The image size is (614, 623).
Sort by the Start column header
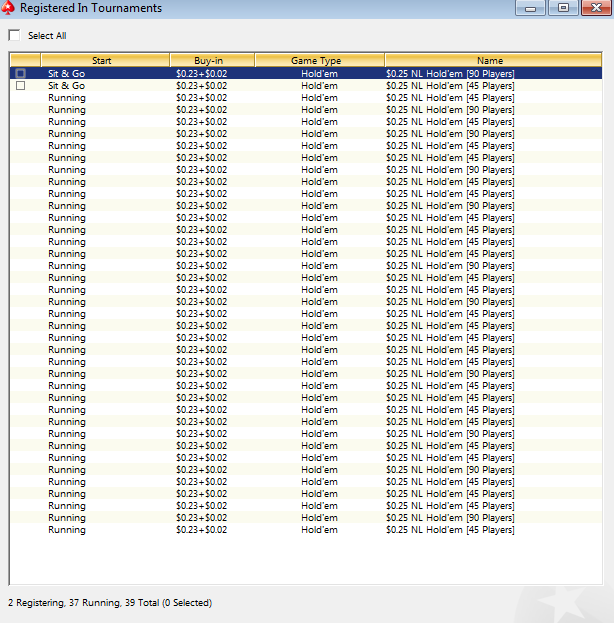click(x=105, y=60)
